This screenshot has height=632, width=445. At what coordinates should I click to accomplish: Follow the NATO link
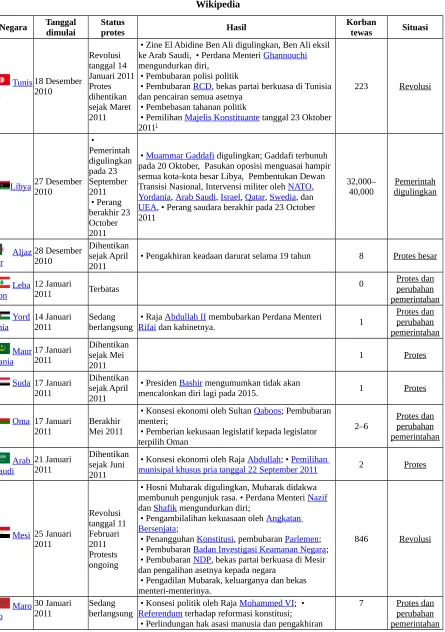299,187
